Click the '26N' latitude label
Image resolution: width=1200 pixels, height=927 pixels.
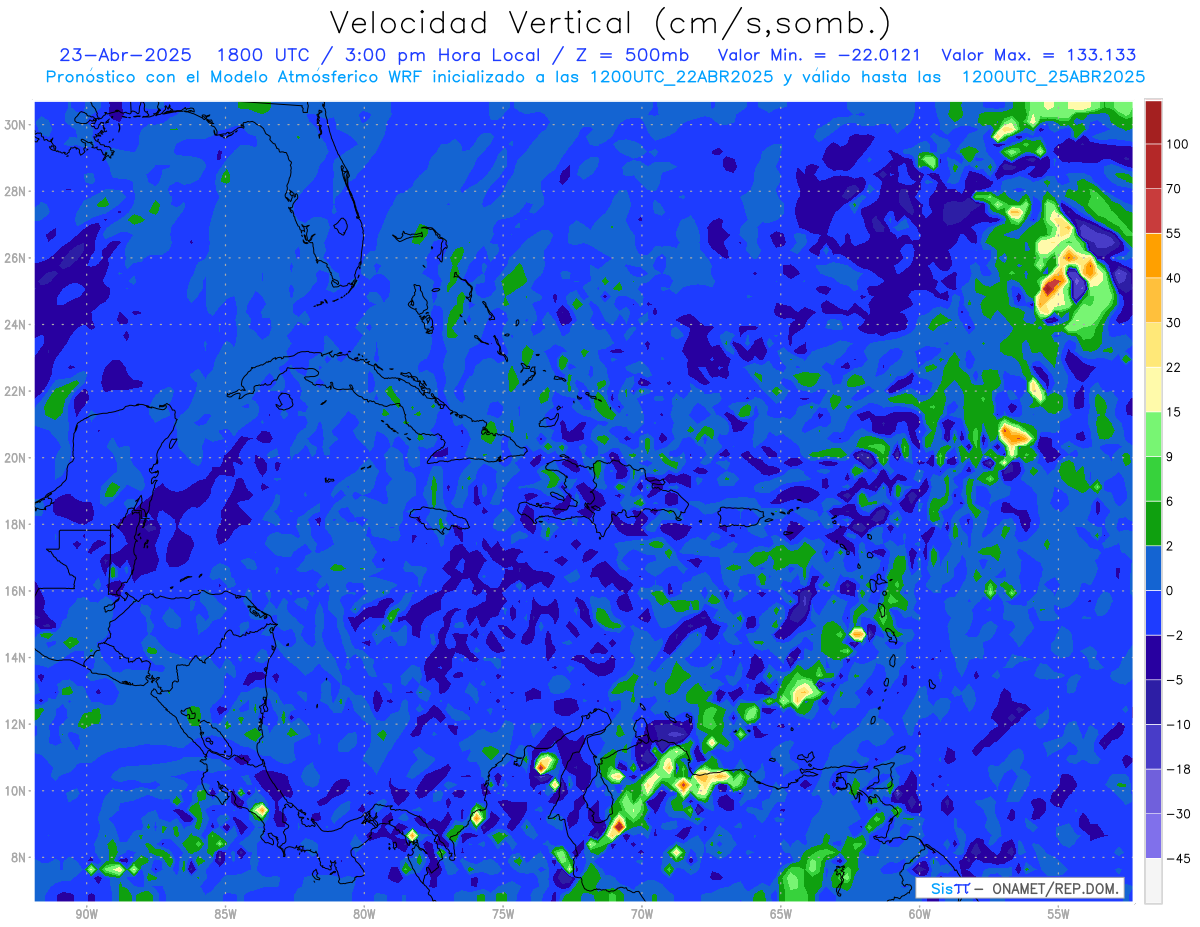pos(15,258)
